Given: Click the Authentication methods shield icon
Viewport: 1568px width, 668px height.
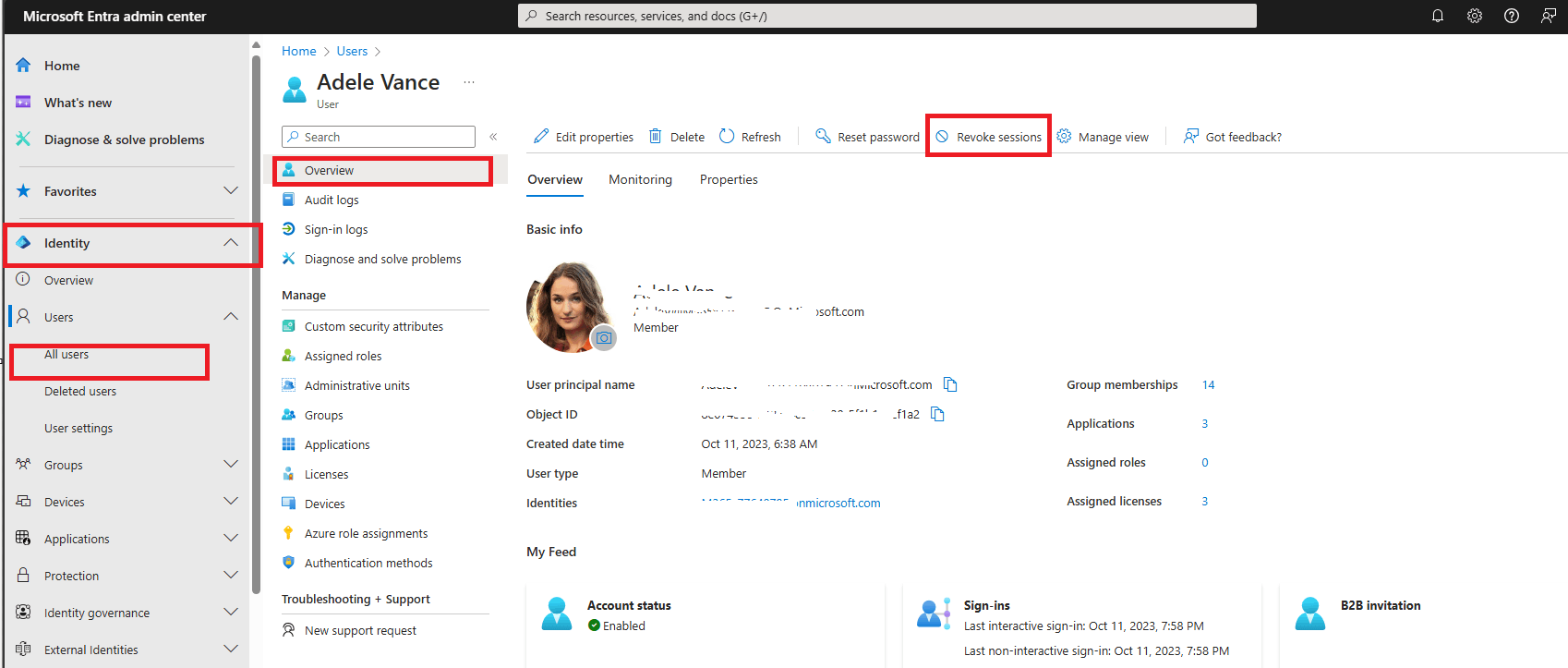Looking at the screenshot, I should [288, 563].
